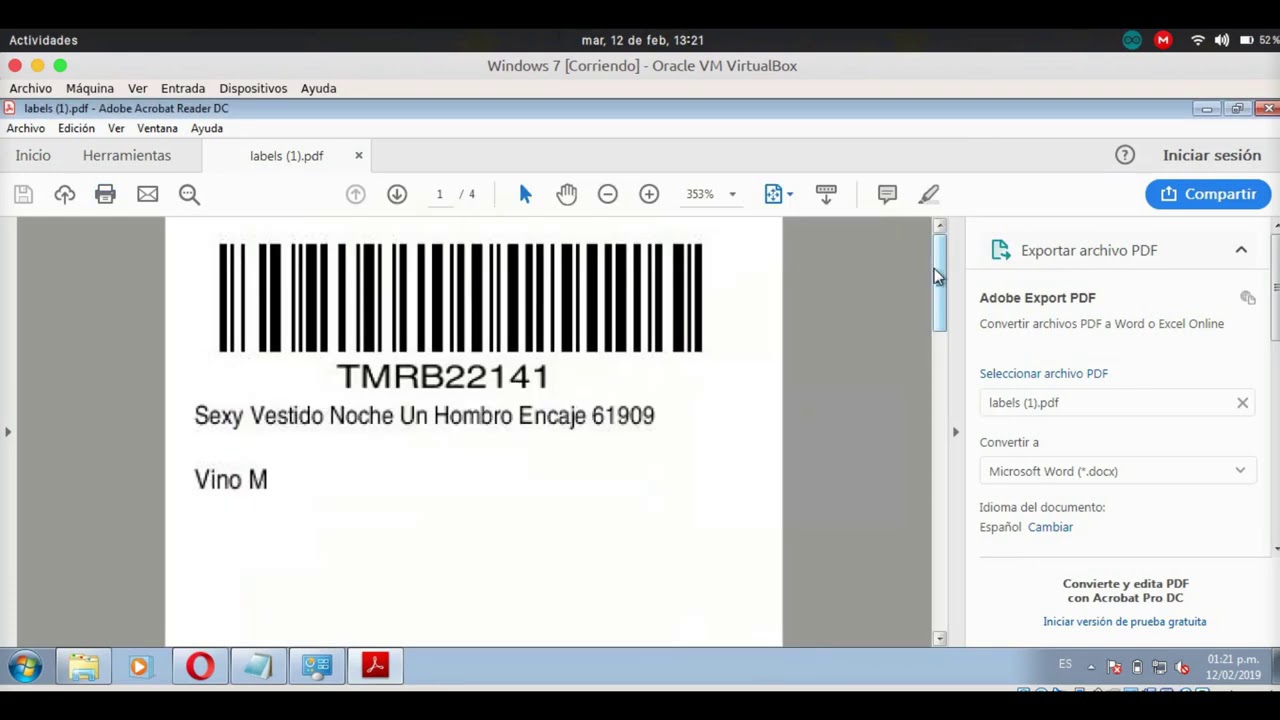Zoom in with the plus circle icon

click(649, 194)
